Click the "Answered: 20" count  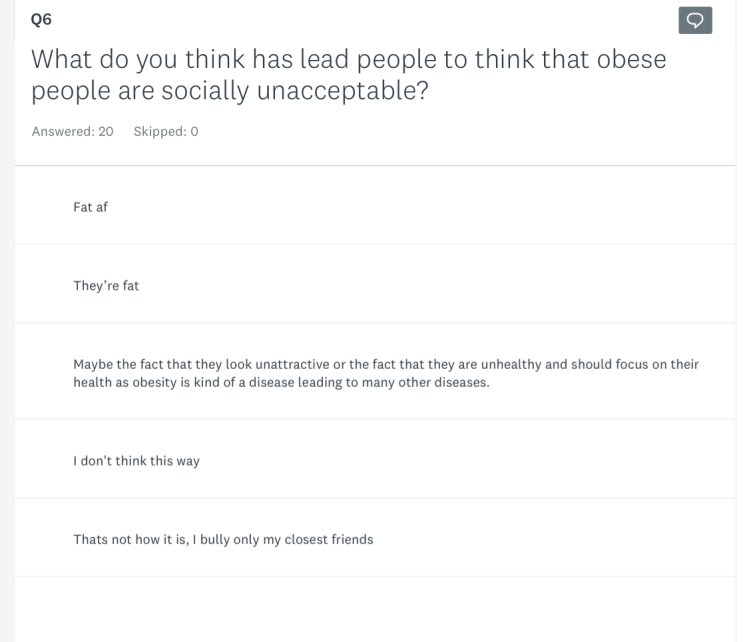[x=72, y=132]
